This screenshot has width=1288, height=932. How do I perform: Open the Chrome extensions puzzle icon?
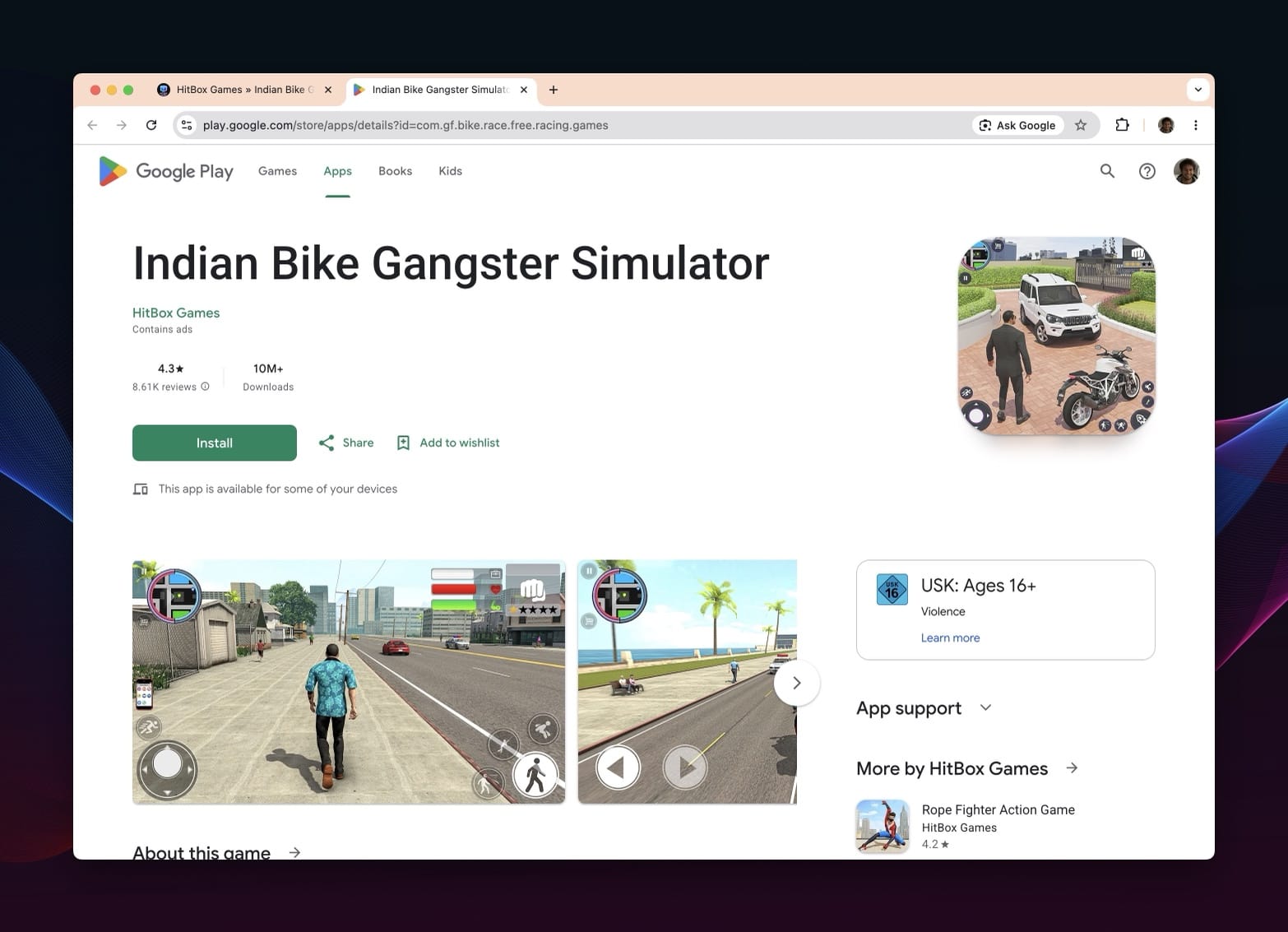(x=1122, y=125)
